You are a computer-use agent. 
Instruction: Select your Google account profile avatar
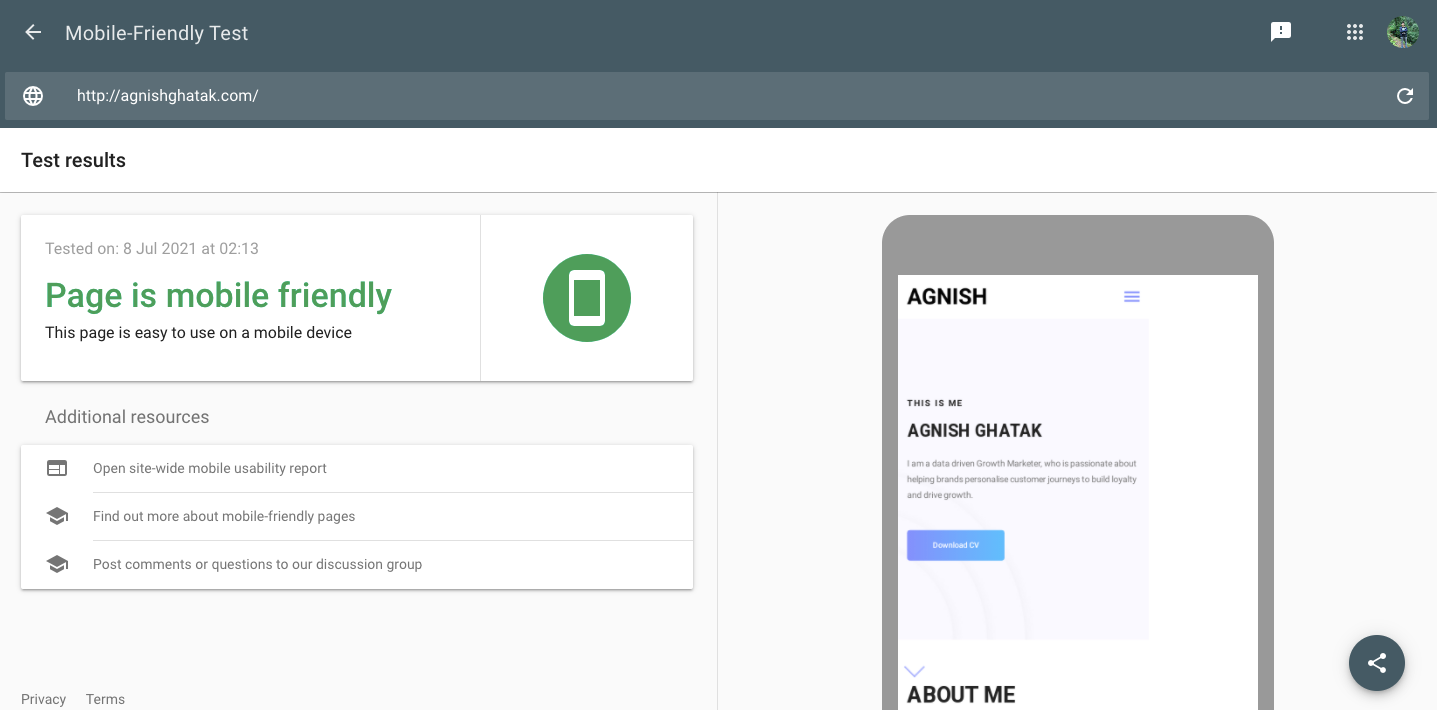point(1403,31)
